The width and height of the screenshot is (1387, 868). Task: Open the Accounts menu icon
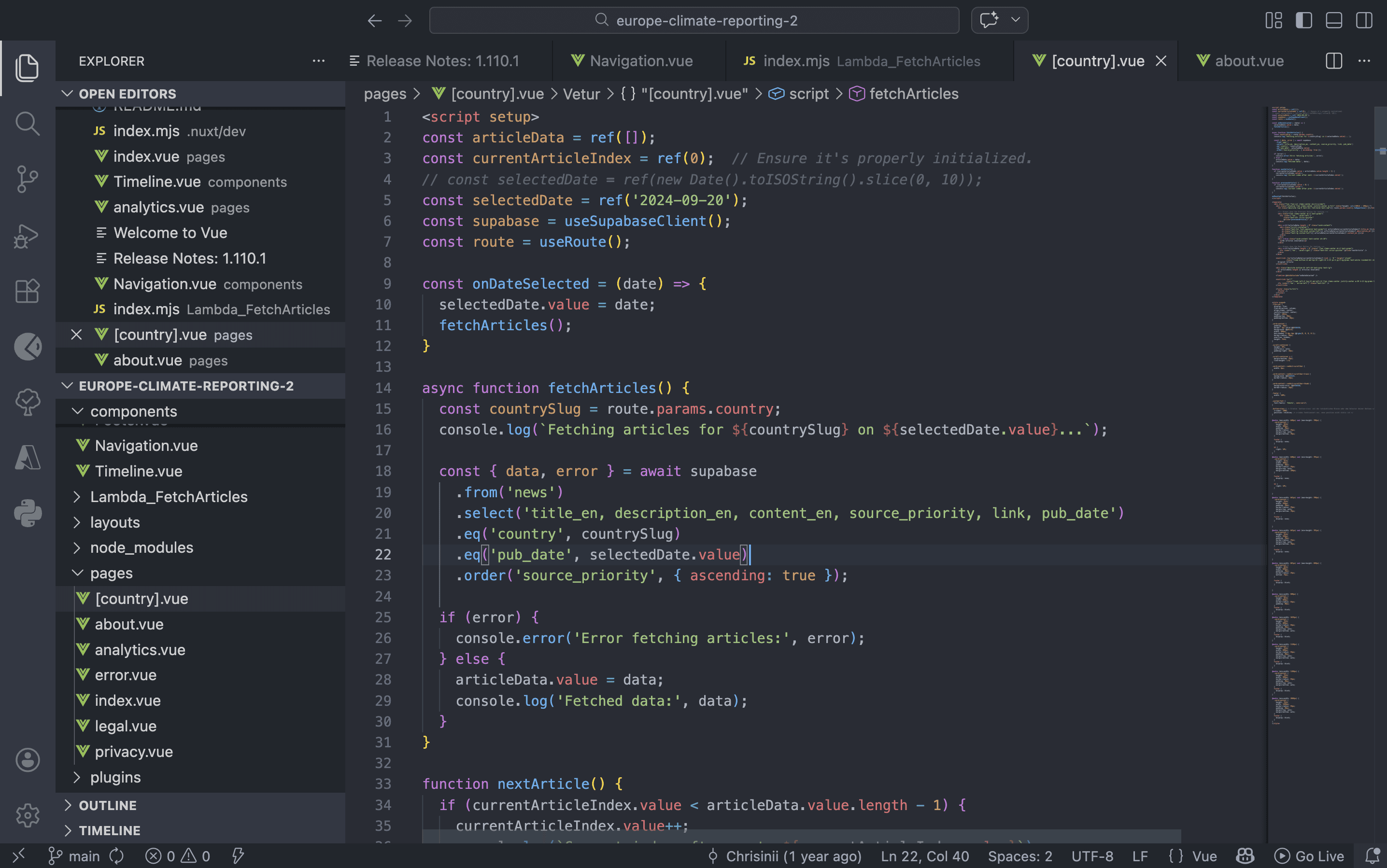click(27, 759)
